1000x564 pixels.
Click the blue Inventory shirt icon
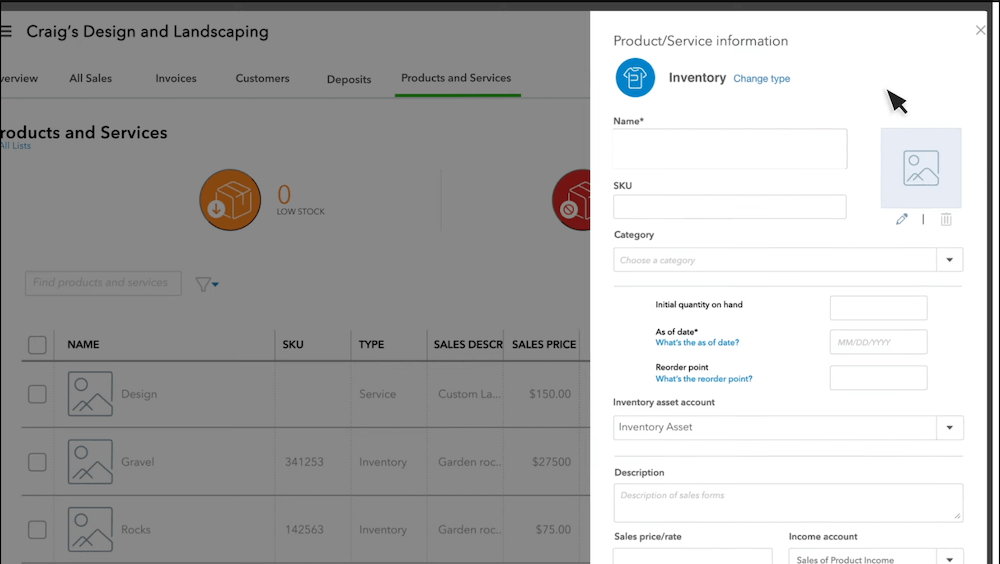point(635,78)
